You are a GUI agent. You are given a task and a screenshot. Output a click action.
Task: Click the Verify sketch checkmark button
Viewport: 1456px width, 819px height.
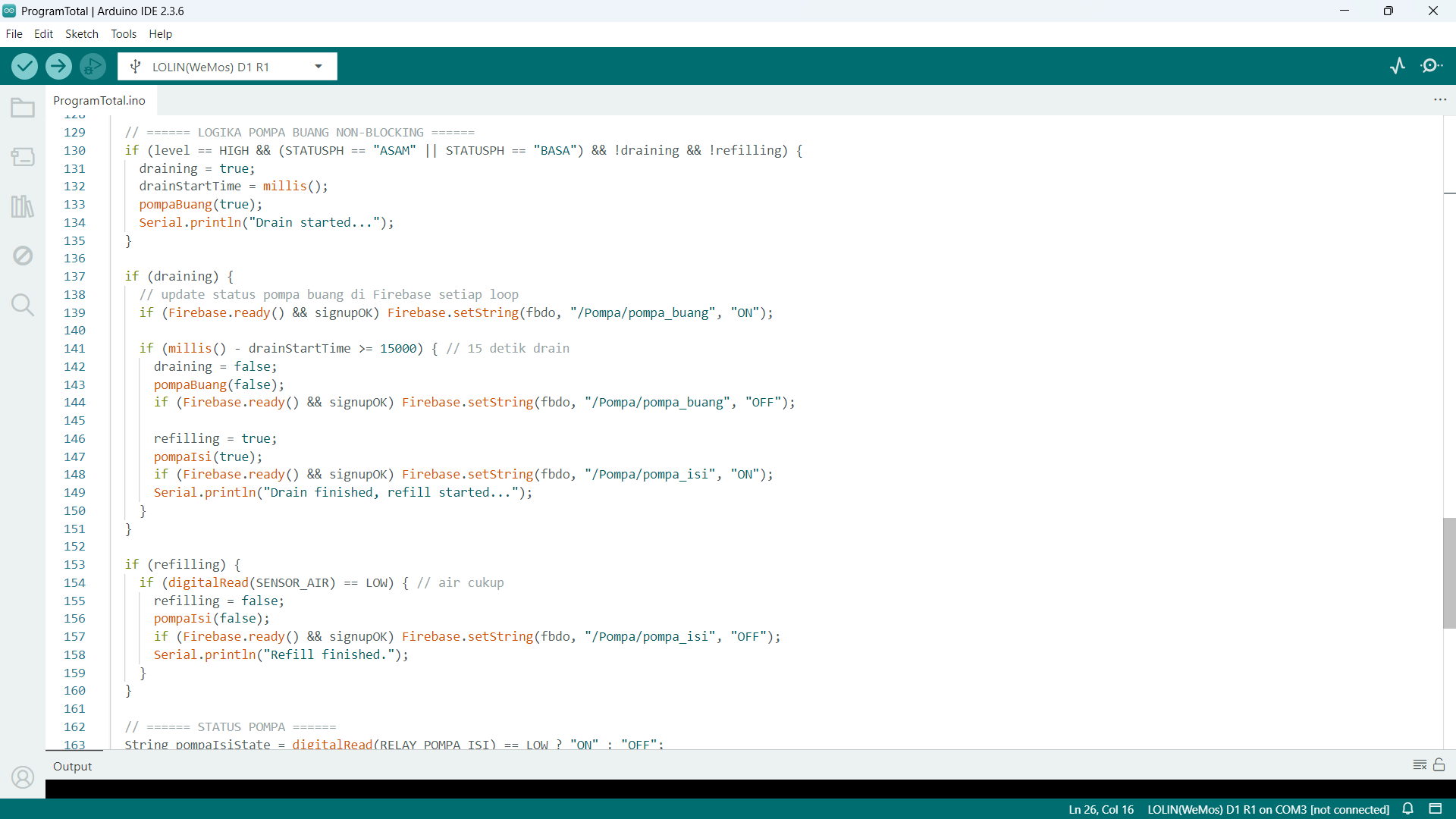[24, 67]
